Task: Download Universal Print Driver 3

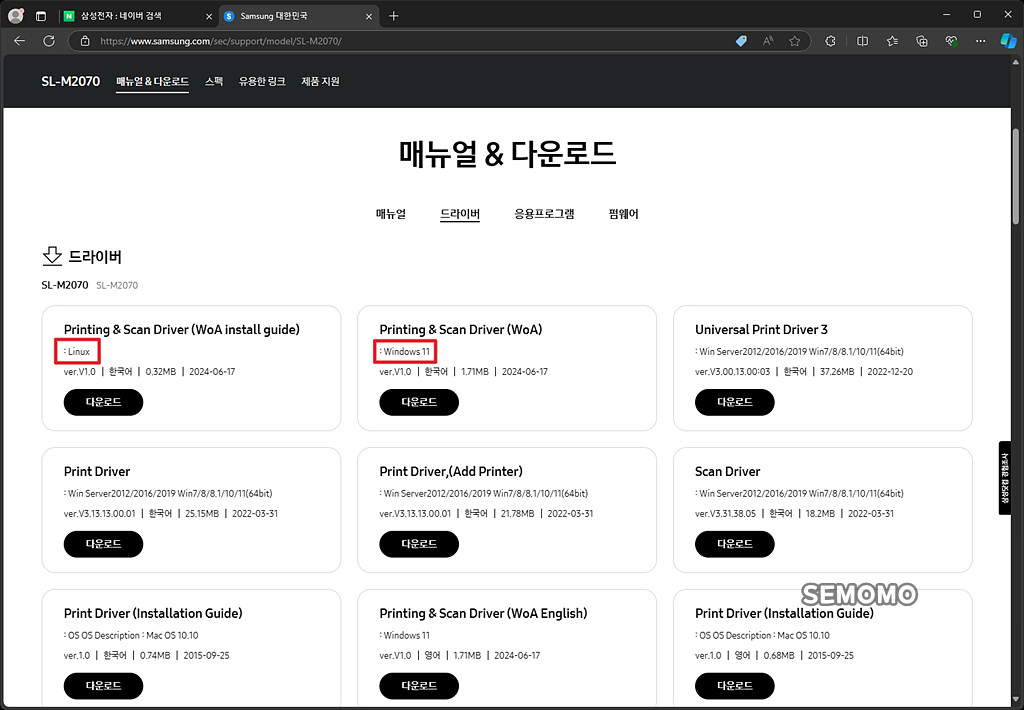Action: (735, 402)
